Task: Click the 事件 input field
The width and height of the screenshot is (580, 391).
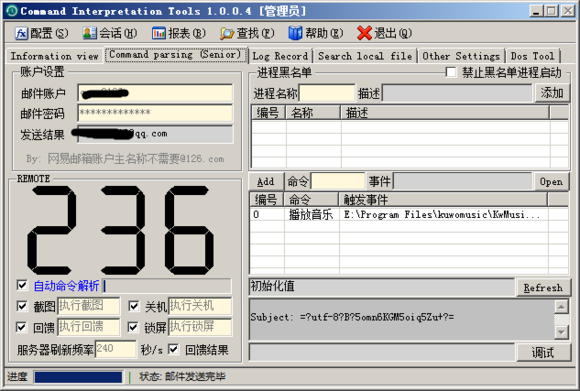Action: (462, 181)
